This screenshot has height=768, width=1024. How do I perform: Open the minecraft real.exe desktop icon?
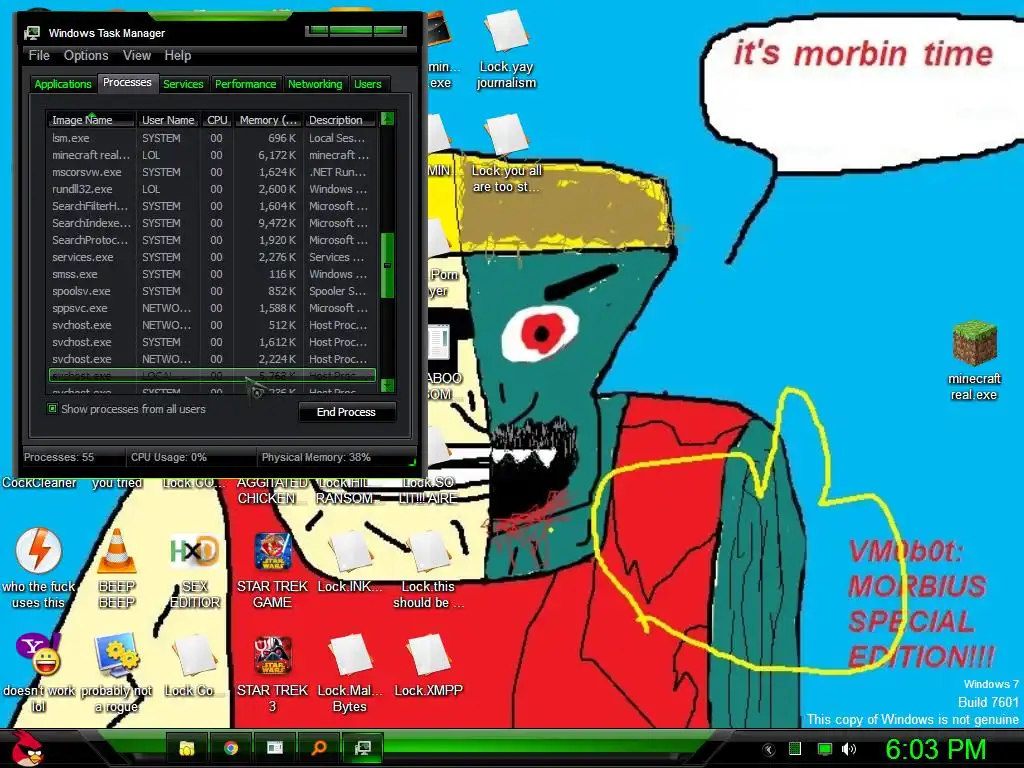tap(974, 361)
